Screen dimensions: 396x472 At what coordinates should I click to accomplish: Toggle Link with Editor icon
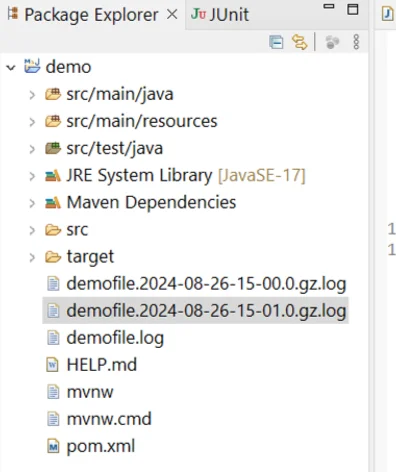299,42
